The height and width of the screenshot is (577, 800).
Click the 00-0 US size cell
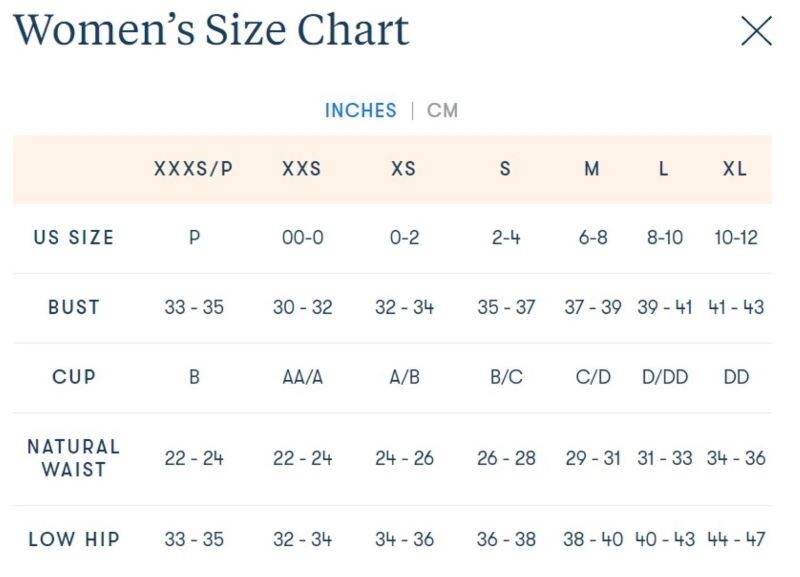point(302,238)
